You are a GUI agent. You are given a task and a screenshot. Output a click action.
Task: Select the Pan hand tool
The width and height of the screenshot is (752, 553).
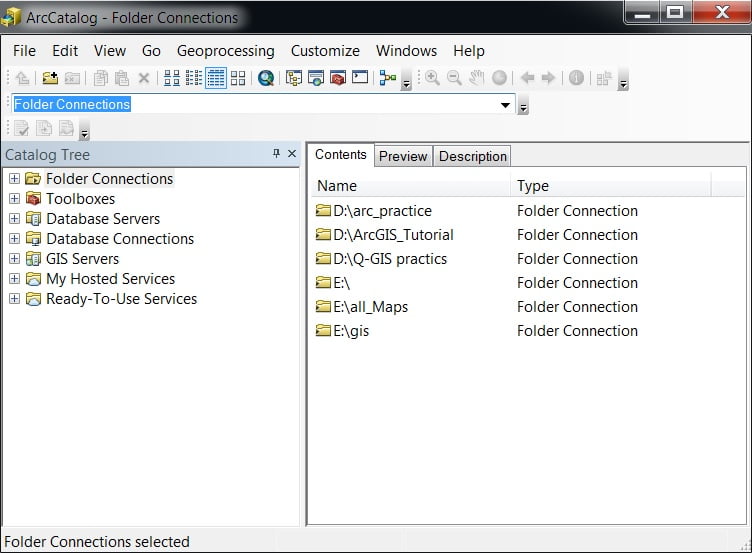(477, 78)
